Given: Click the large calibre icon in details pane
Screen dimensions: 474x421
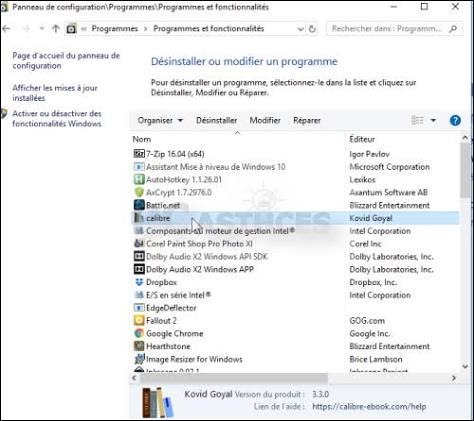Looking at the screenshot, I should pos(158,403).
